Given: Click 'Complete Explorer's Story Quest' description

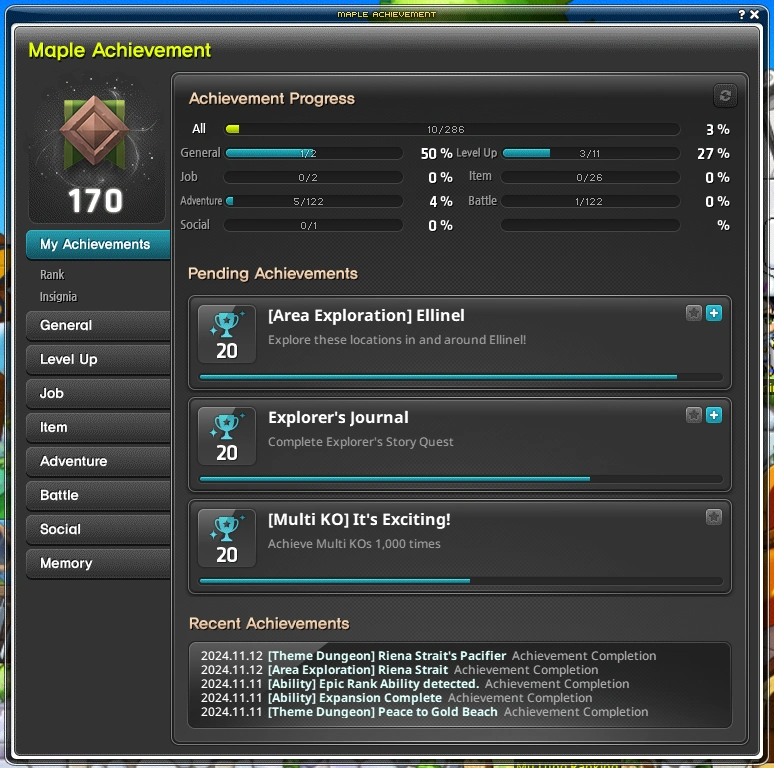Looking at the screenshot, I should coord(360,442).
